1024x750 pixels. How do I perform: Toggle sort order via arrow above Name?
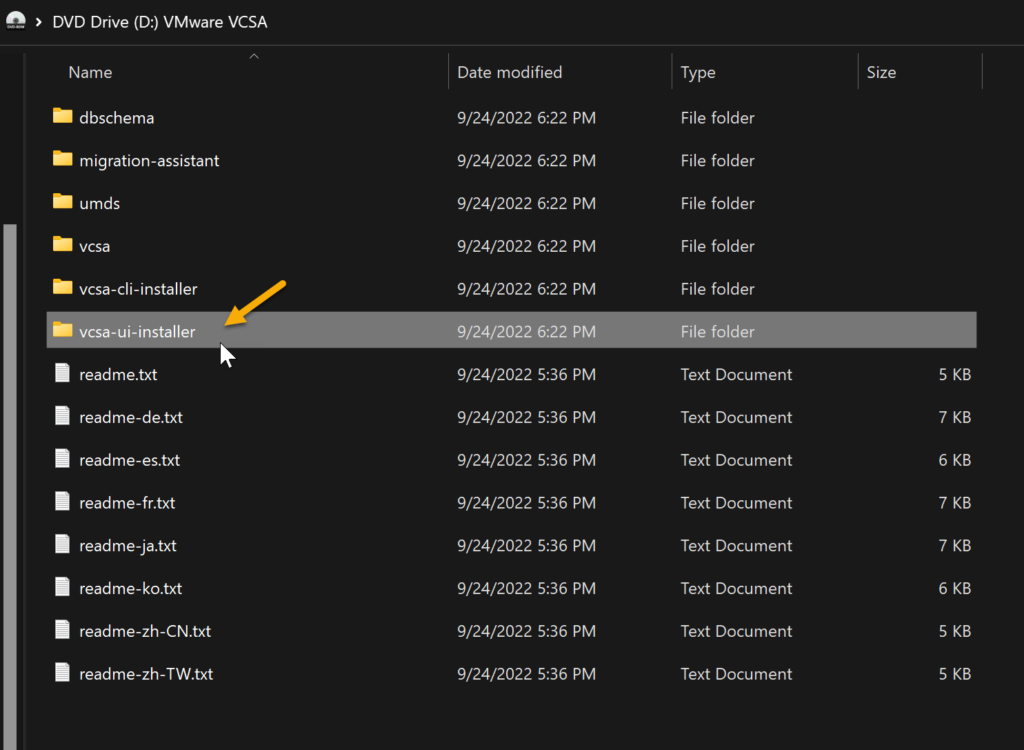[254, 56]
